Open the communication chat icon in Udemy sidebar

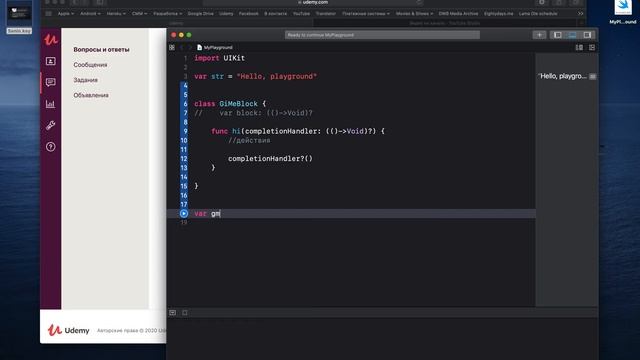[x=51, y=82]
